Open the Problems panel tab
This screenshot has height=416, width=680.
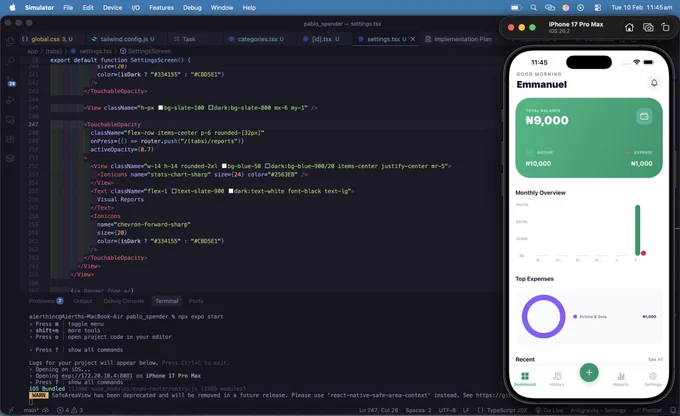click(46, 301)
